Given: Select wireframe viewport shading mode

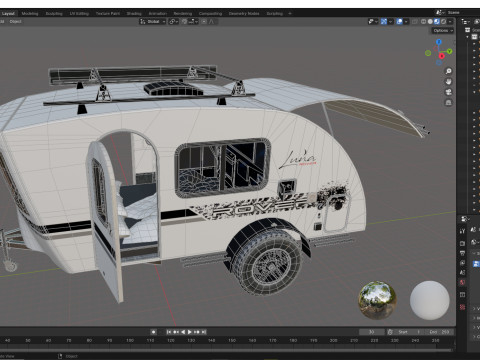Looking at the screenshot, I should tap(423, 21).
